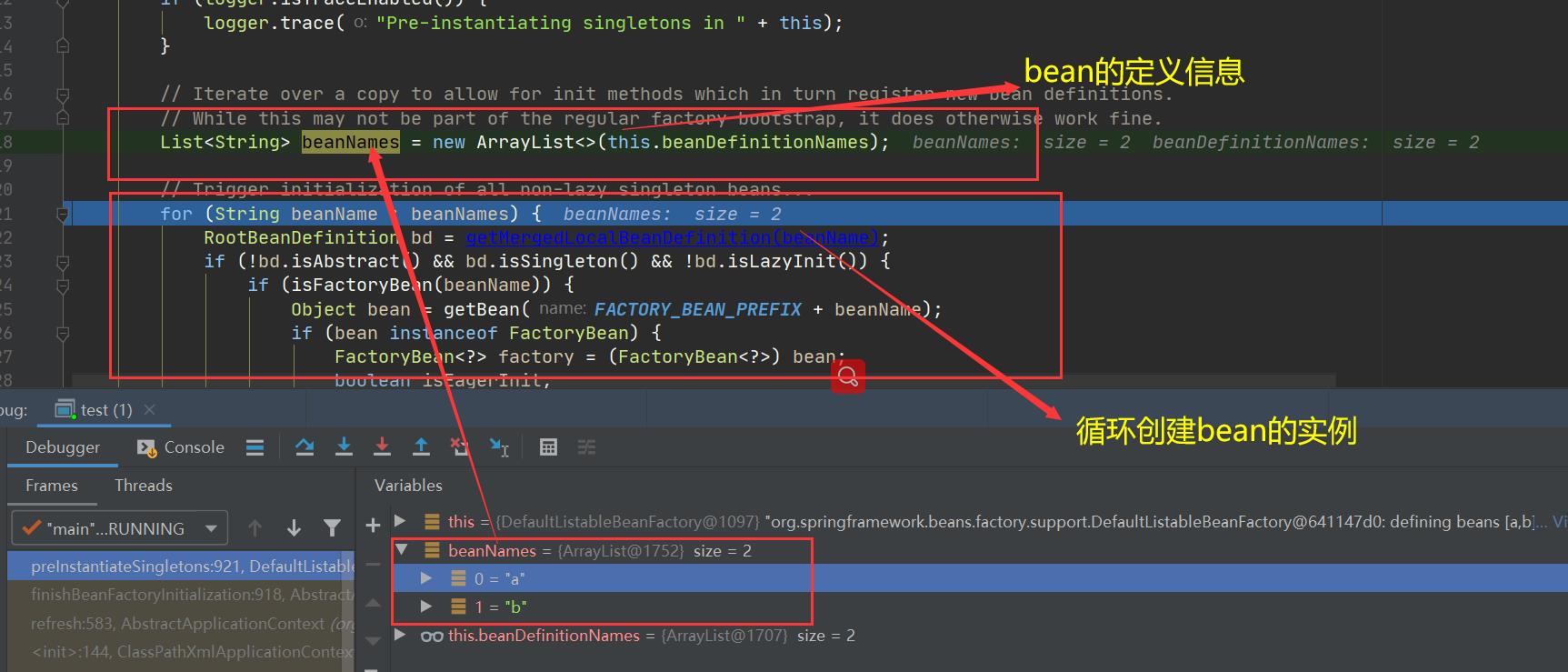Click the Step Over debugger icon
This screenshot has width=1568, height=672.
pos(305,446)
